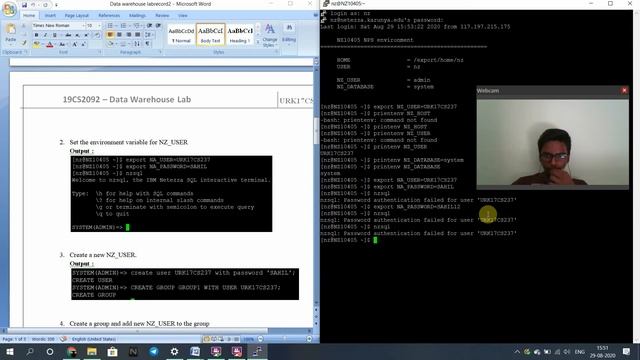Click the Shading paint bucket icon
The image size is (640, 360).
point(110,44)
